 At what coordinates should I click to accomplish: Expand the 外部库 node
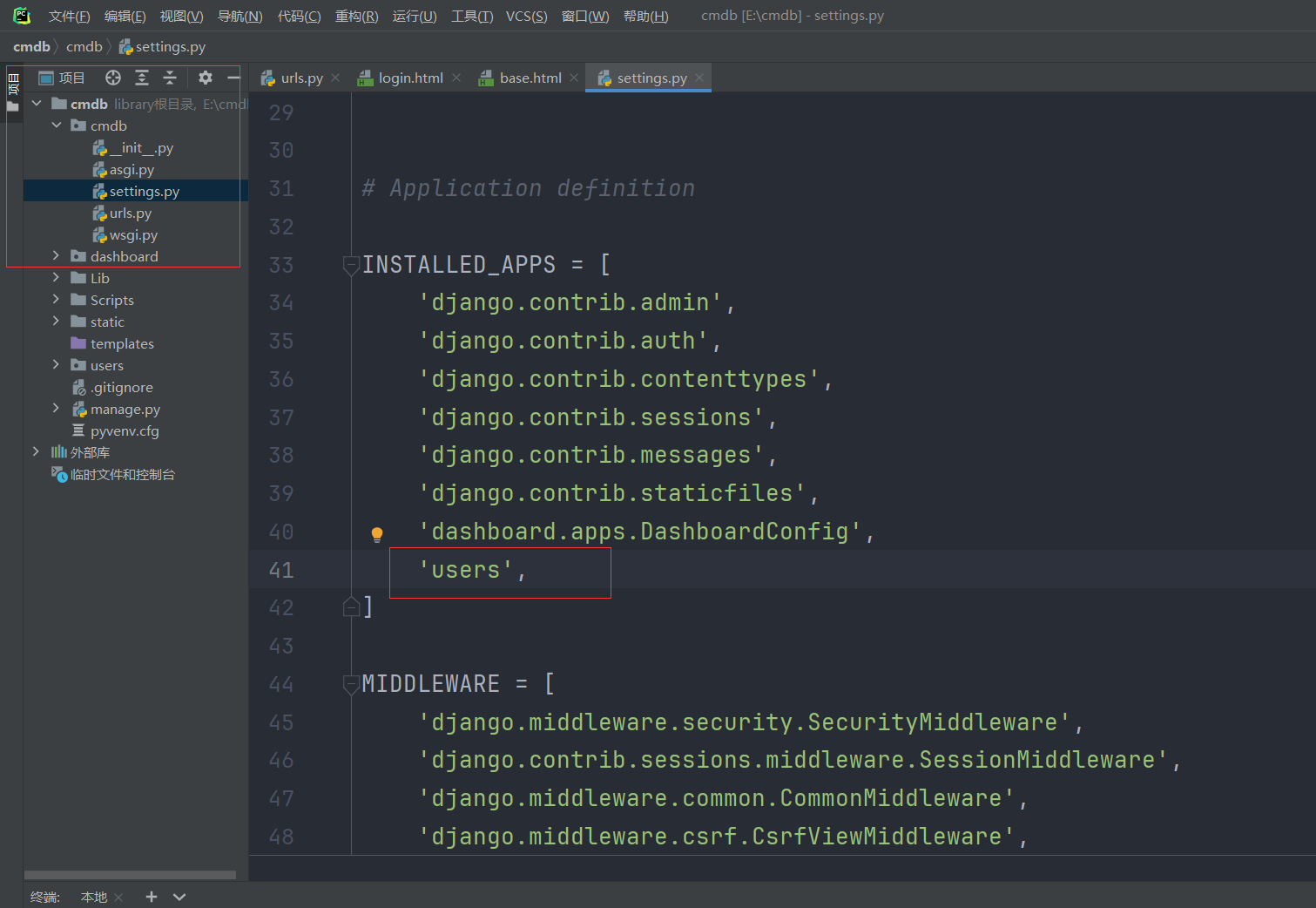[37, 452]
